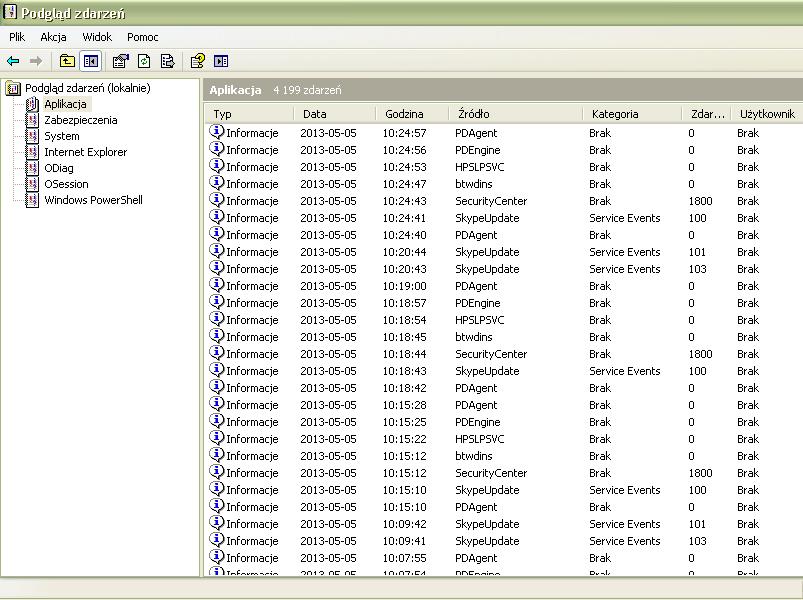
Task: Open the Akcja menu
Action: (x=53, y=37)
